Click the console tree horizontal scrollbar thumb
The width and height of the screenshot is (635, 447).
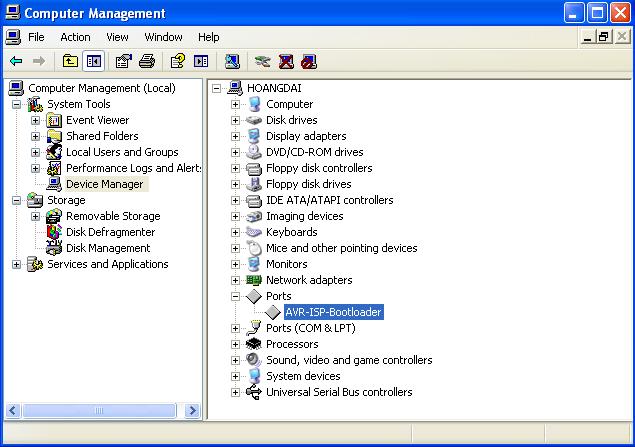click(99, 411)
